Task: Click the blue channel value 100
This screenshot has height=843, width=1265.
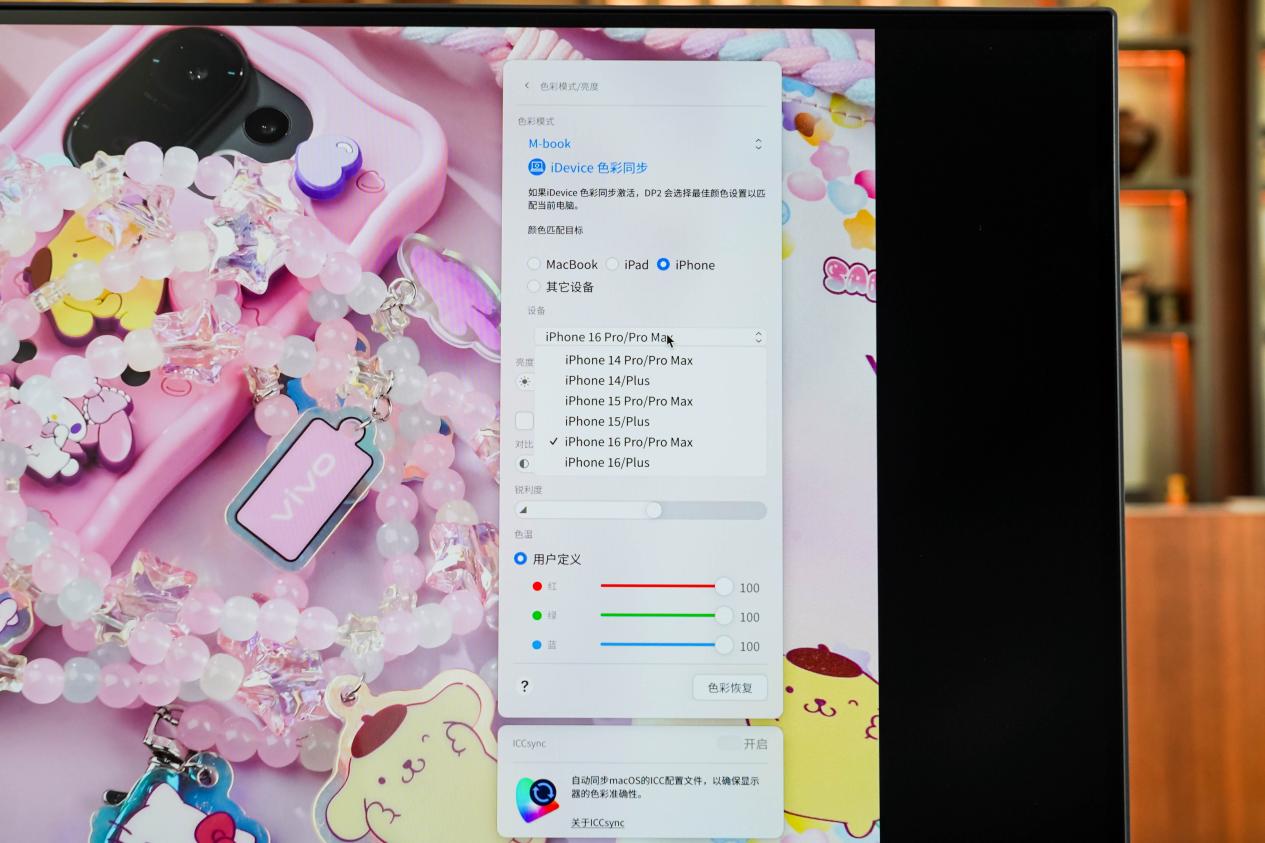Action: click(x=750, y=646)
